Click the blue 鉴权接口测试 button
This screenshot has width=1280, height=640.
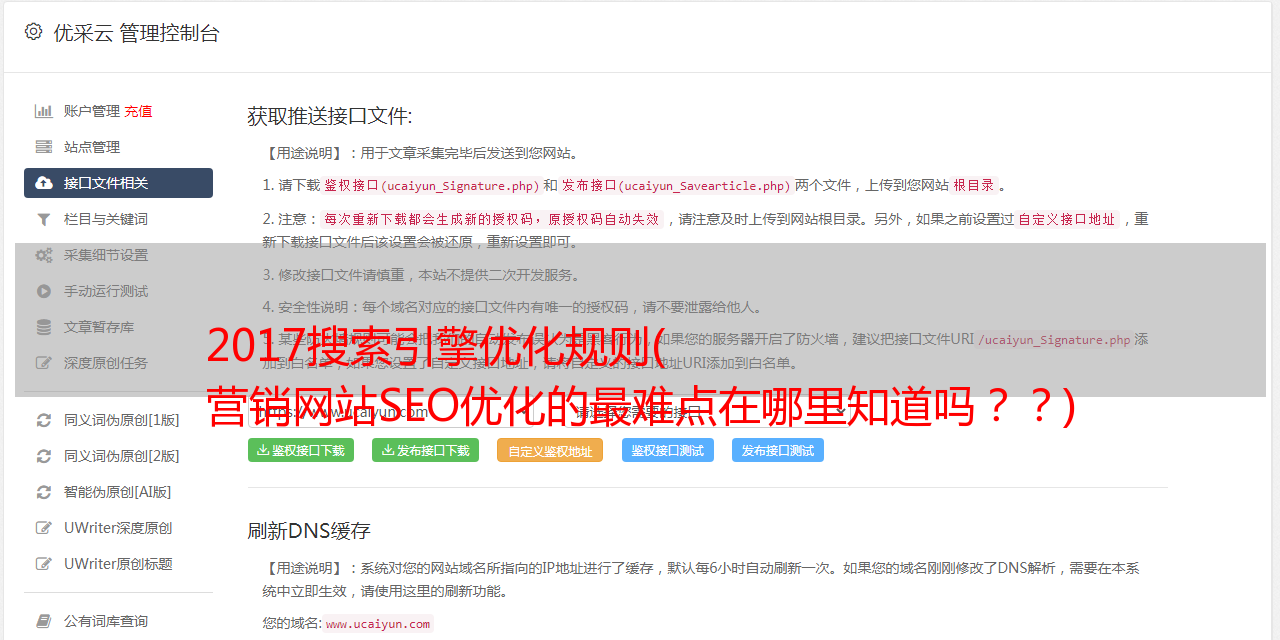[668, 450]
